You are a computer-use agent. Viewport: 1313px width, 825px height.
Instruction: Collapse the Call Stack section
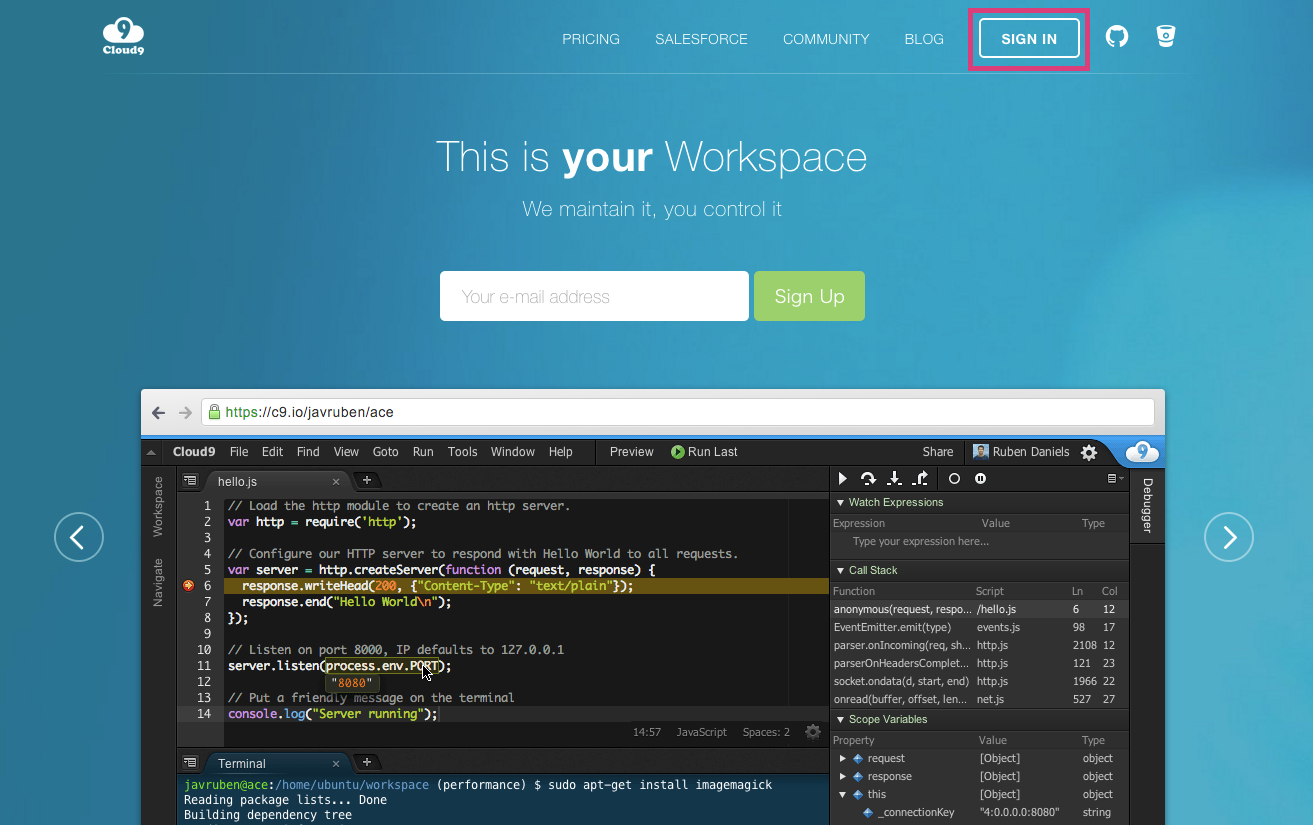click(x=839, y=571)
